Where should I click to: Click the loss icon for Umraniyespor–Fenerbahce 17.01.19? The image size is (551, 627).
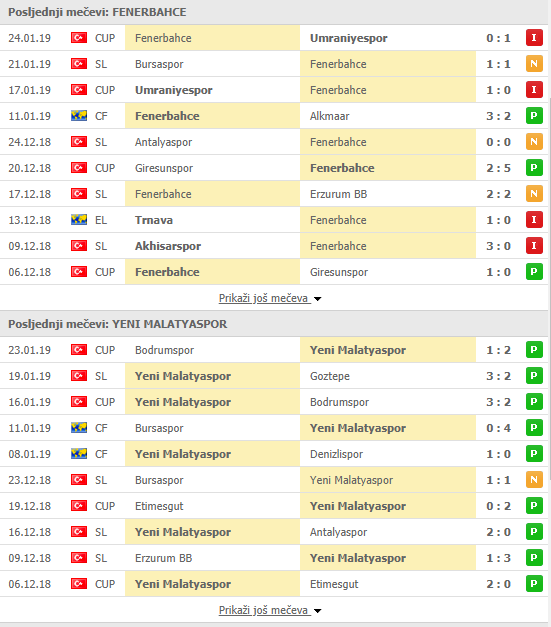pos(534,90)
